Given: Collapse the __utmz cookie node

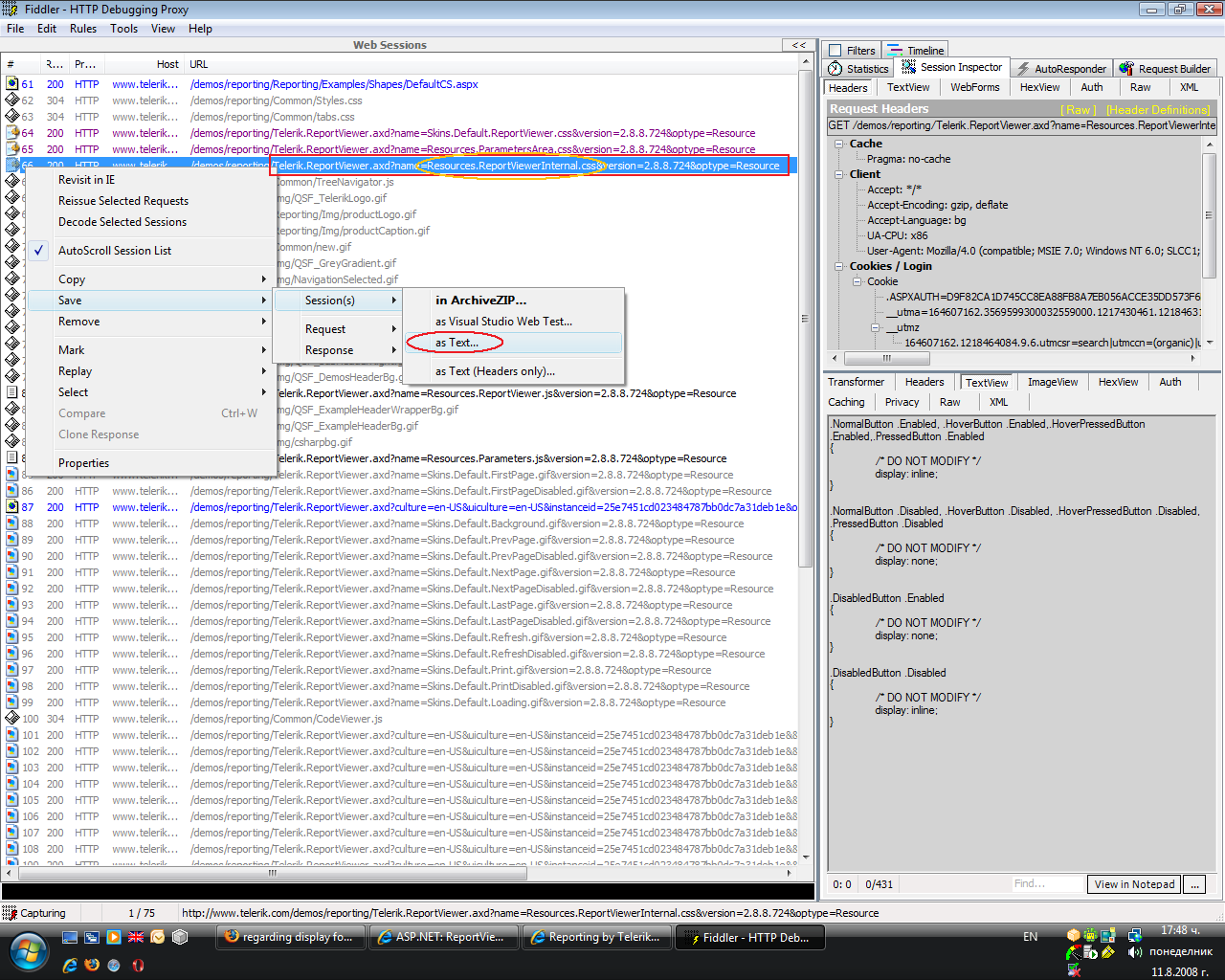Looking at the screenshot, I should click(876, 327).
